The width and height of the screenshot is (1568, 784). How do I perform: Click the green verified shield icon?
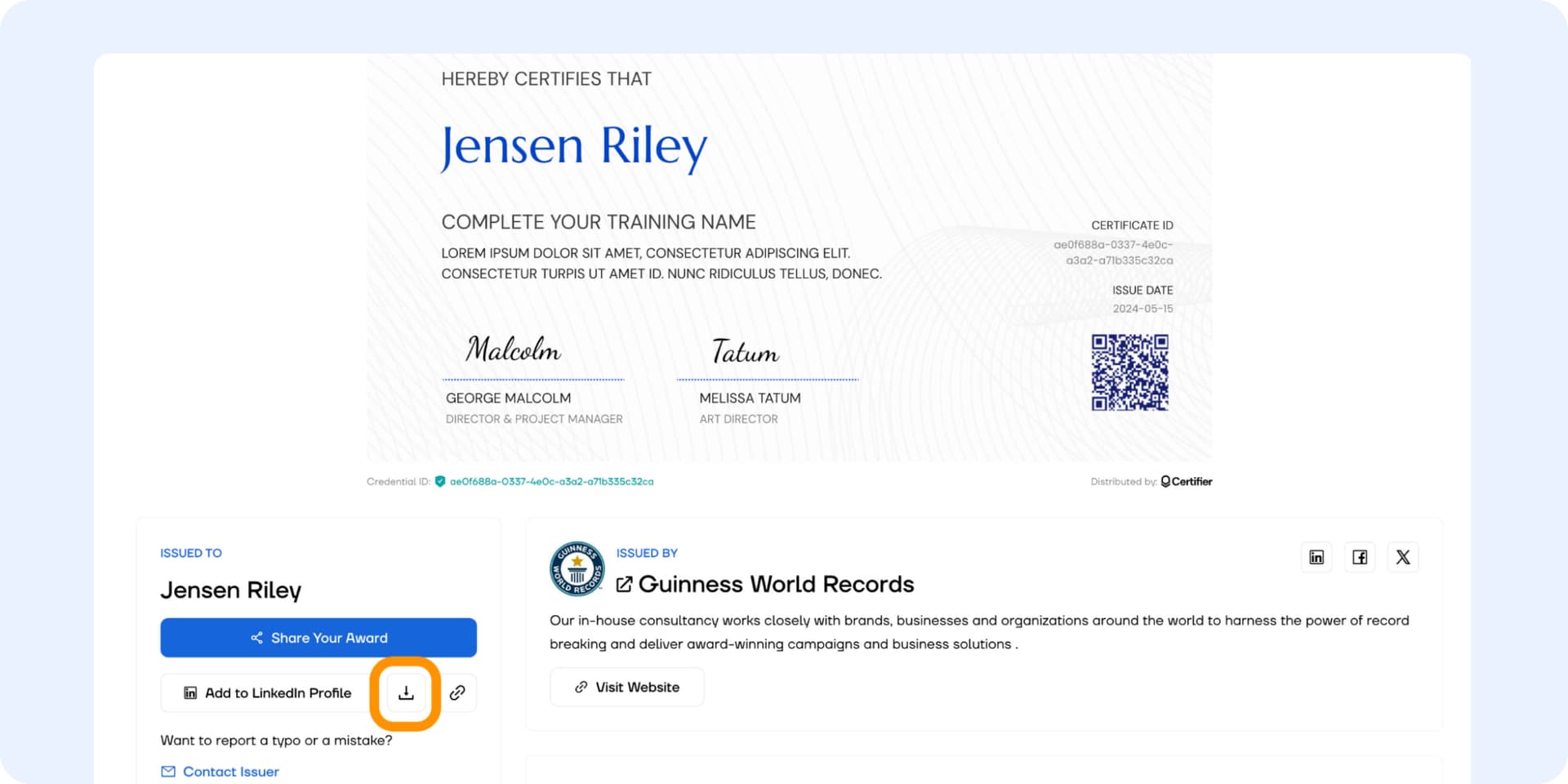tap(440, 482)
